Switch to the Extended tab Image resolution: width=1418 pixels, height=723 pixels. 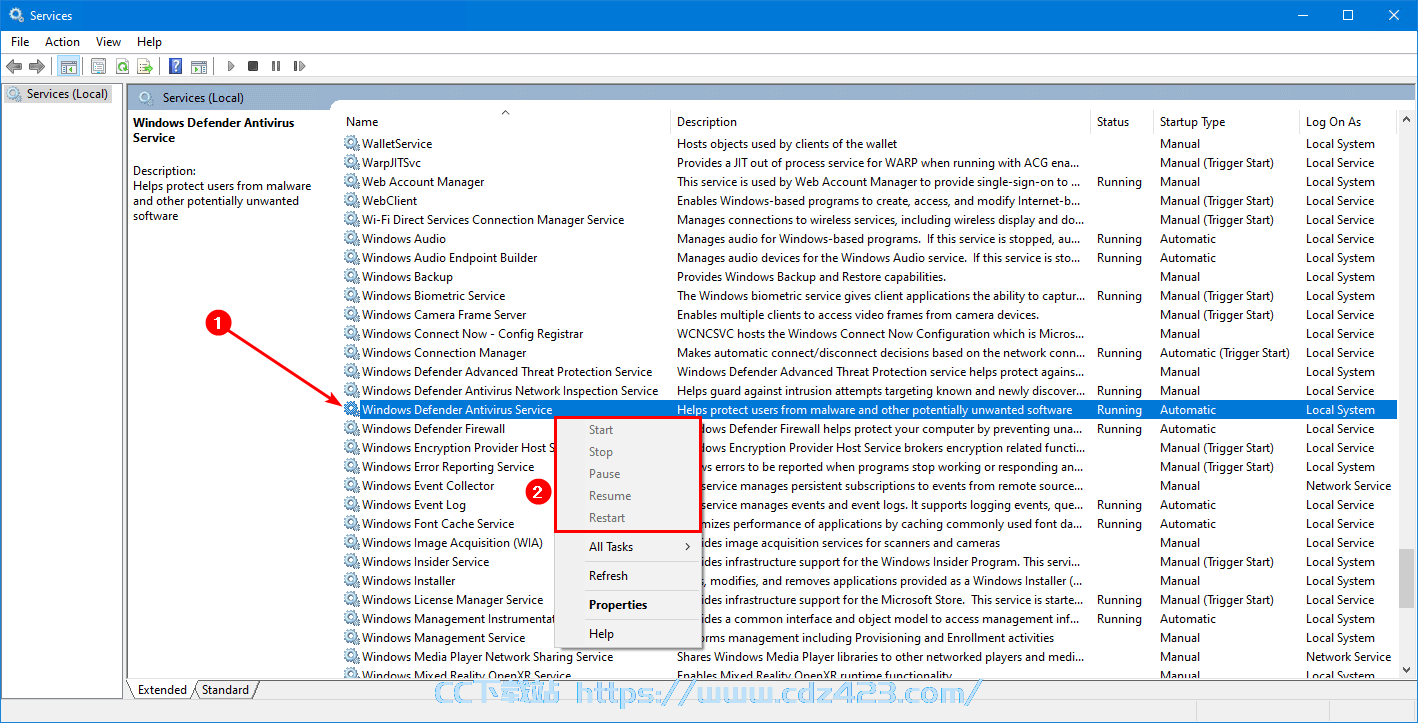(162, 690)
